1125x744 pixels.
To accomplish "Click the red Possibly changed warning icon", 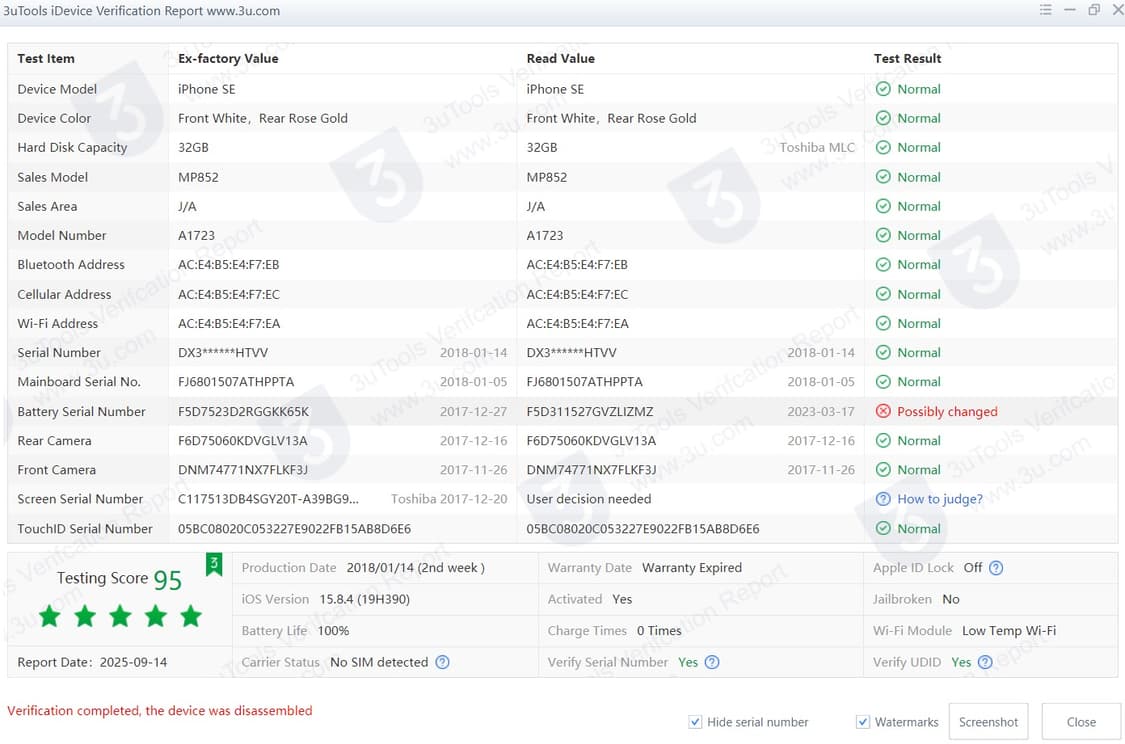I will point(883,411).
